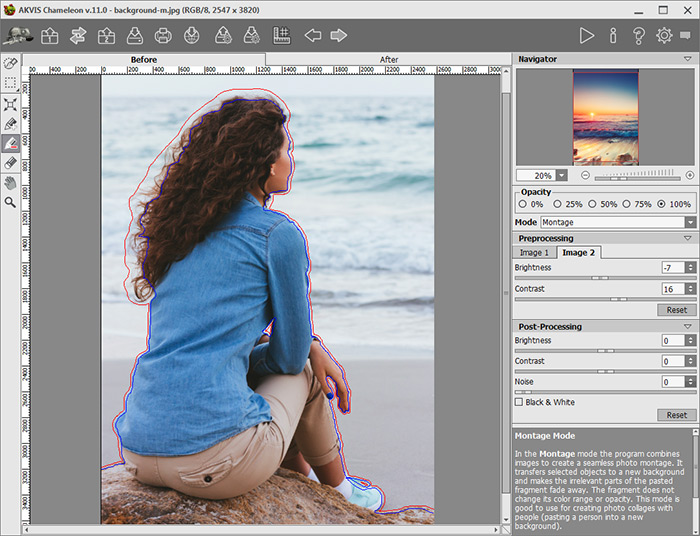Click the Preprocessing Contrast slider
This screenshot has width=700, height=536.
pos(605,299)
